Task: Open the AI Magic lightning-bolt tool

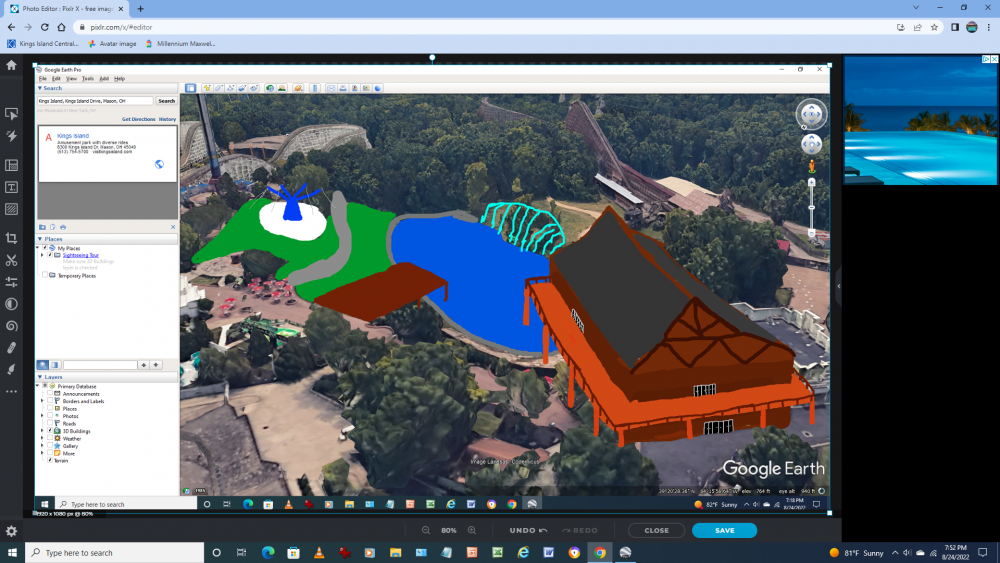Action: (x=11, y=136)
